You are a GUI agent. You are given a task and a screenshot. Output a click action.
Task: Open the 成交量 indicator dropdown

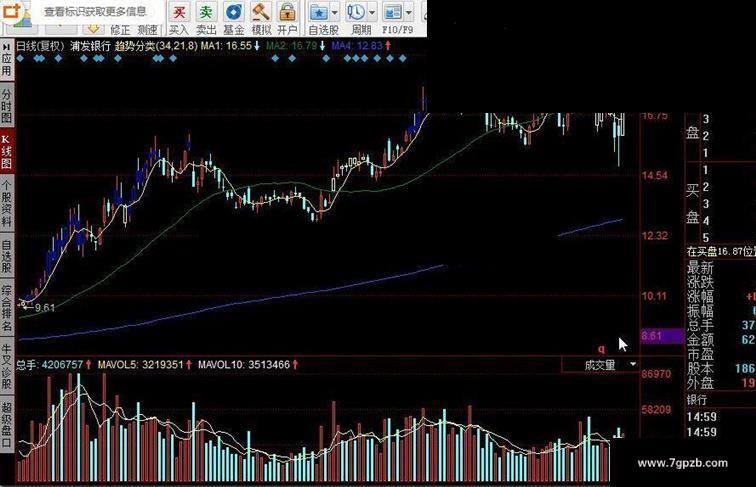pos(600,365)
